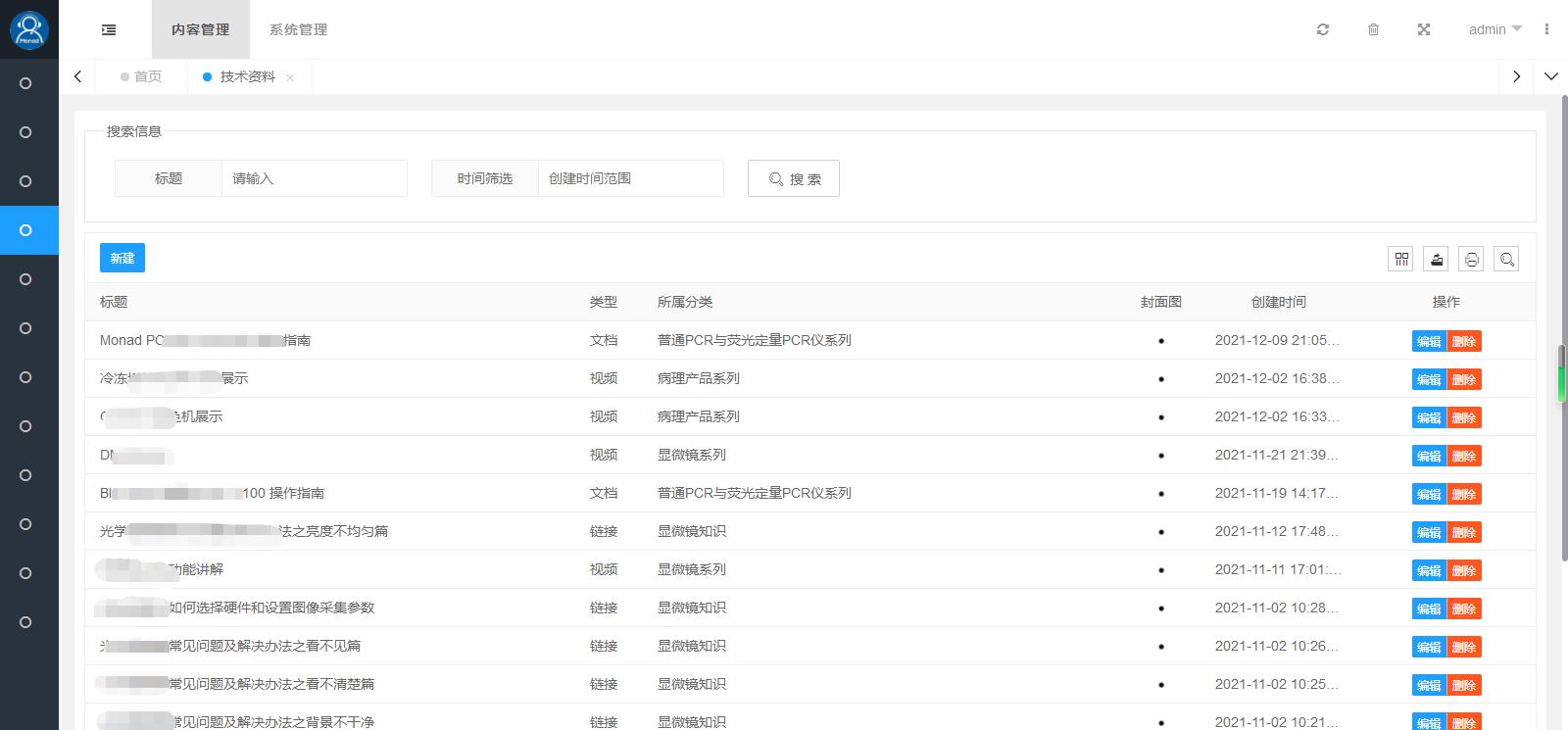Close the 技术资料 tab
The width and height of the screenshot is (1568, 730).
click(x=290, y=77)
